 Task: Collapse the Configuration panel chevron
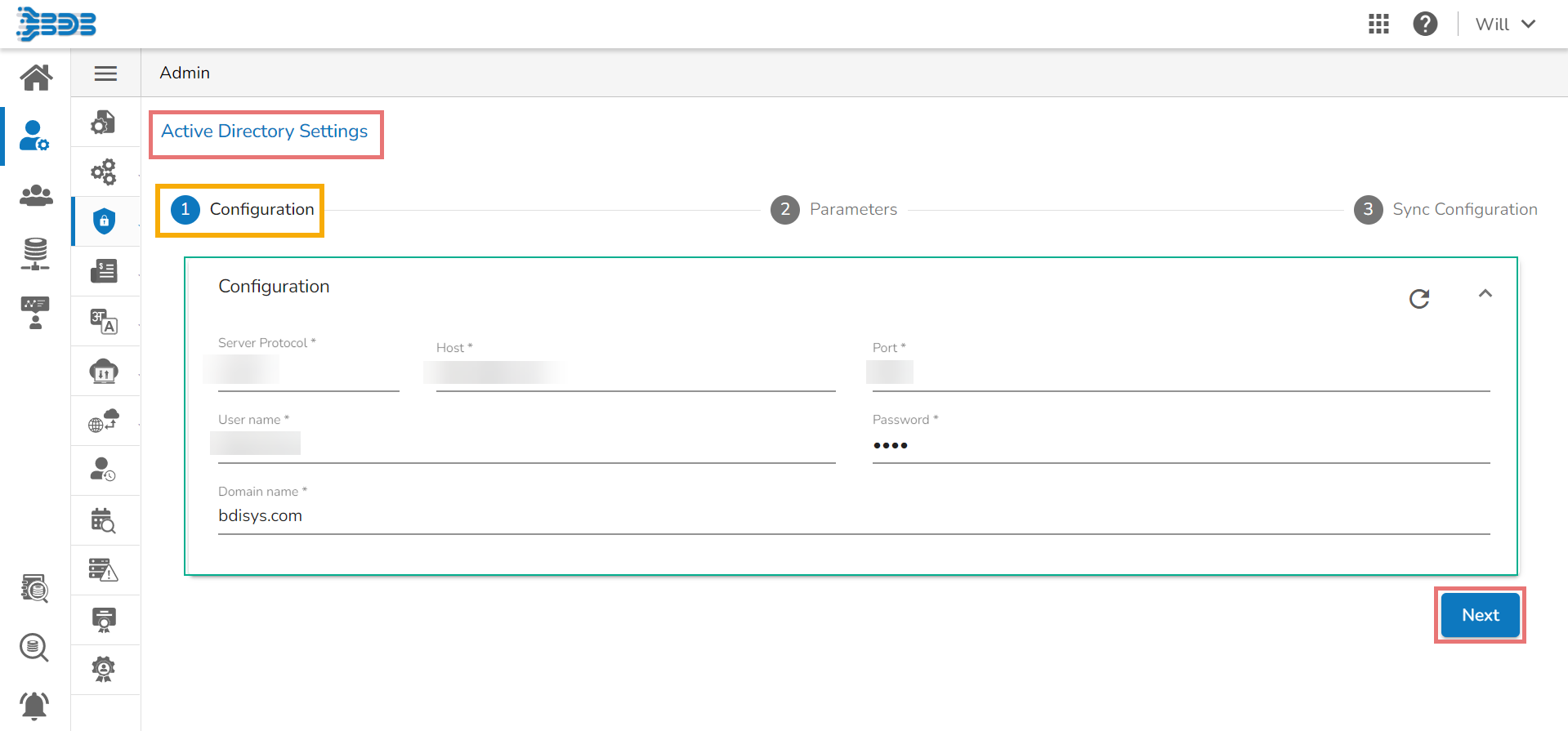tap(1485, 293)
